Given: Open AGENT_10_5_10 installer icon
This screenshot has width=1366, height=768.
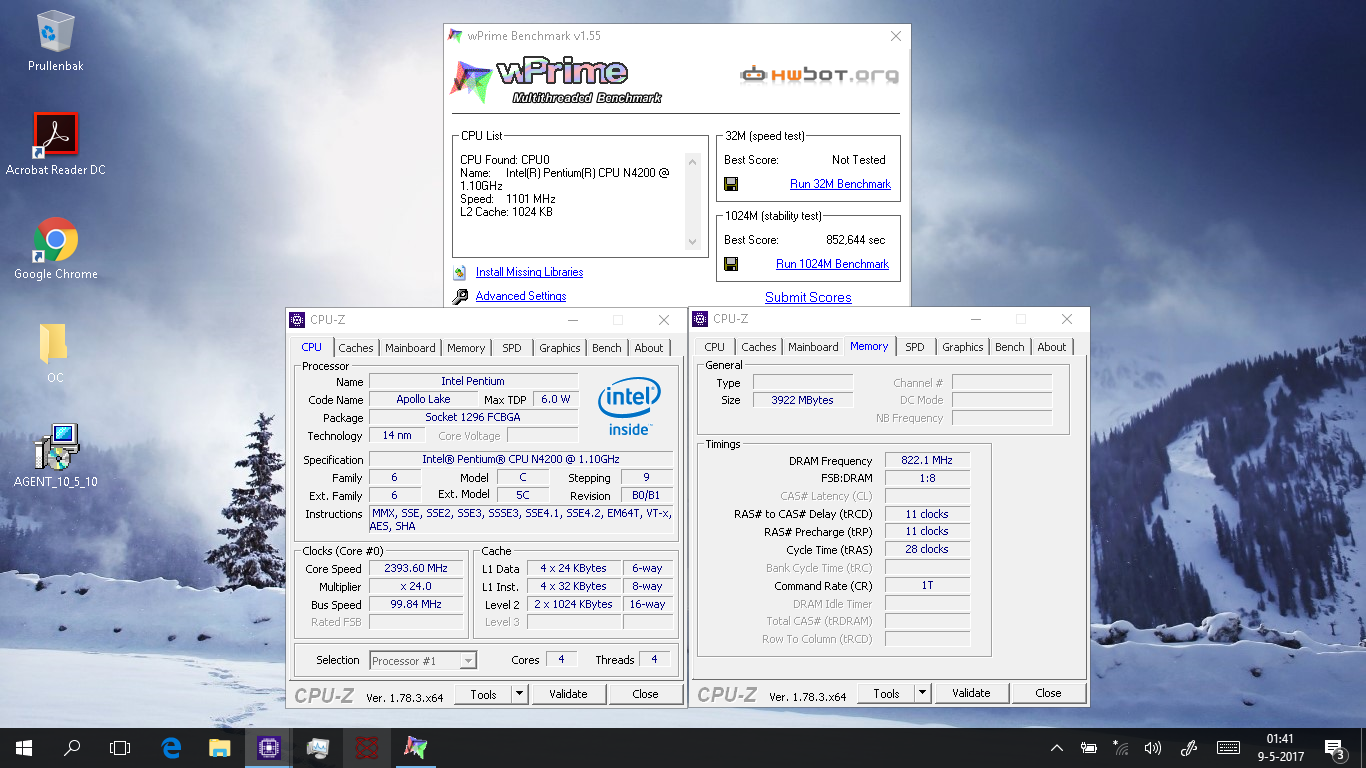Looking at the screenshot, I should [x=55, y=455].
